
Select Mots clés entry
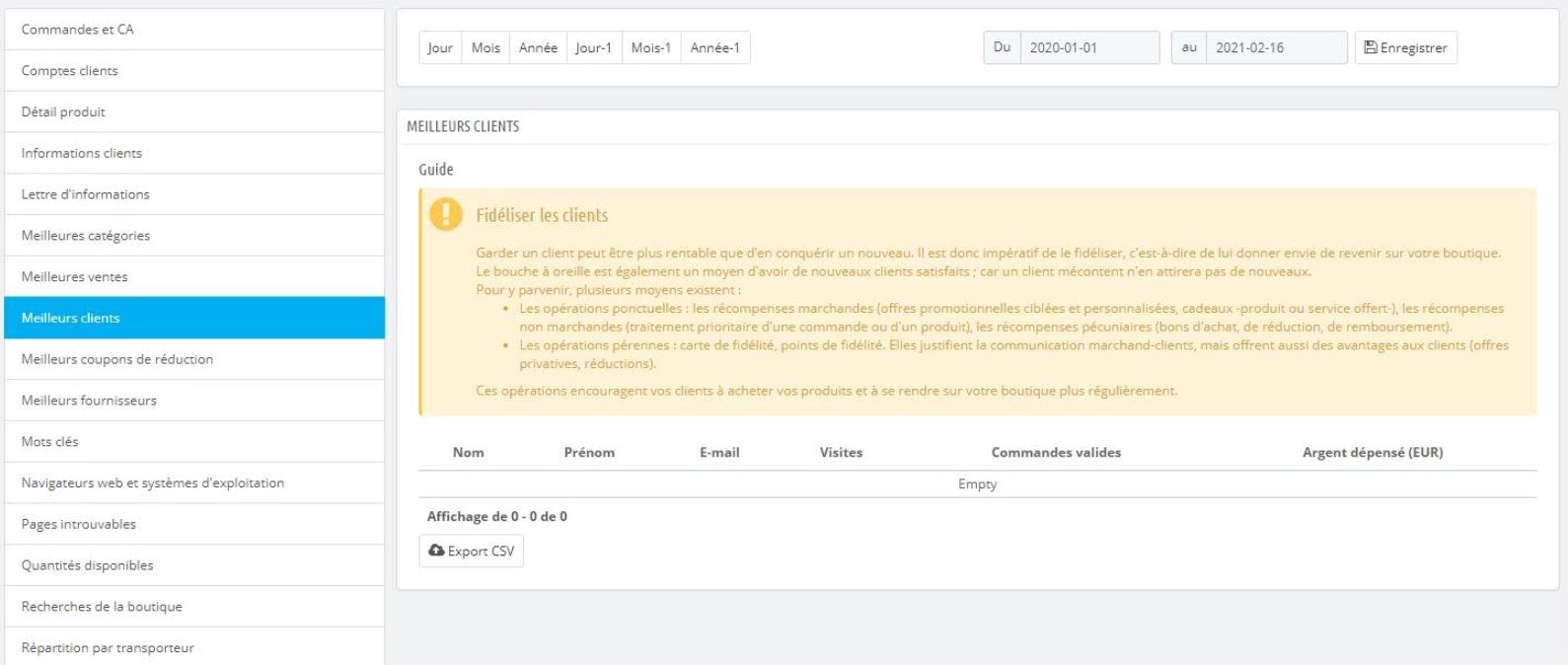point(194,442)
